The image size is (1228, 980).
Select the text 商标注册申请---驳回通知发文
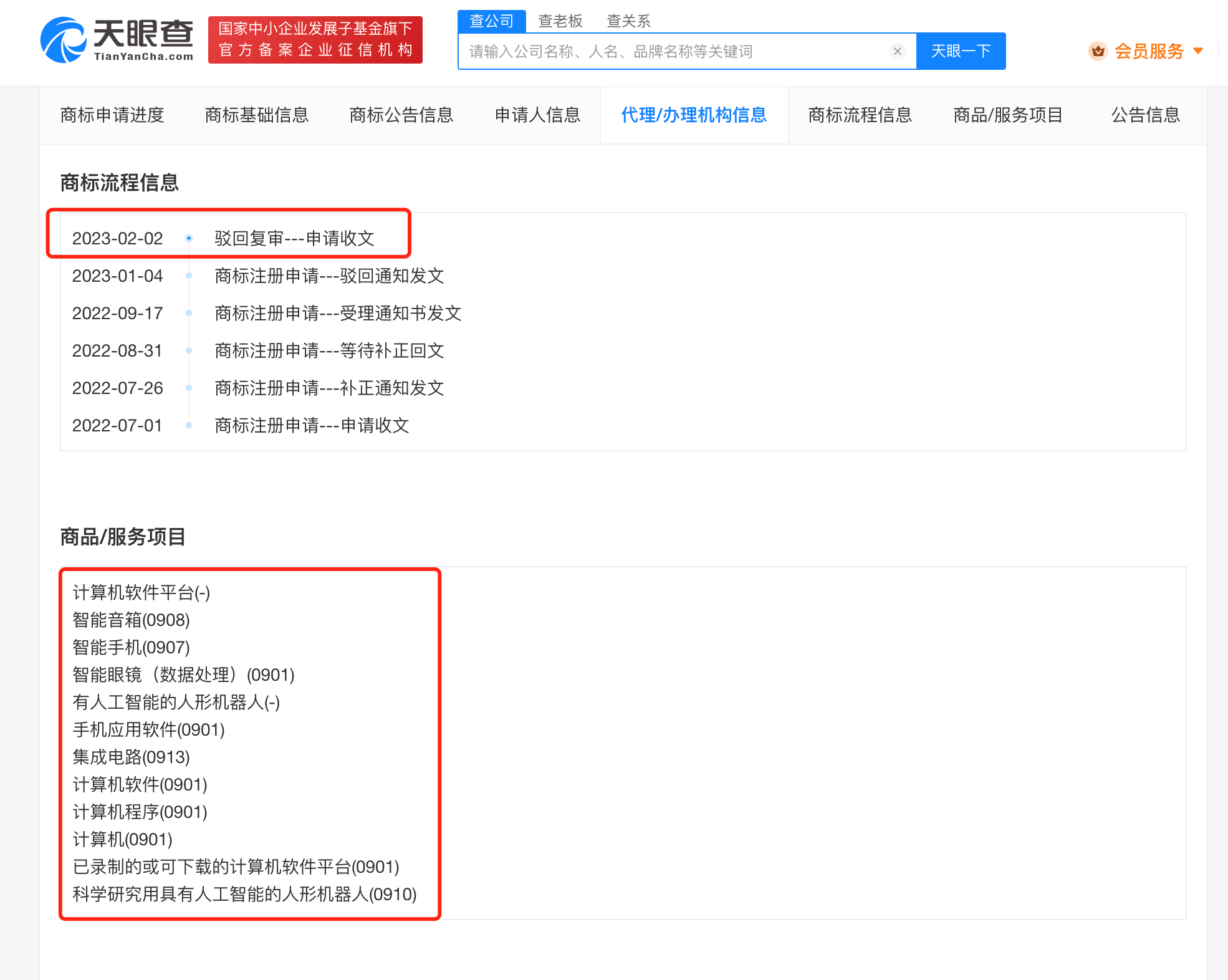329,276
